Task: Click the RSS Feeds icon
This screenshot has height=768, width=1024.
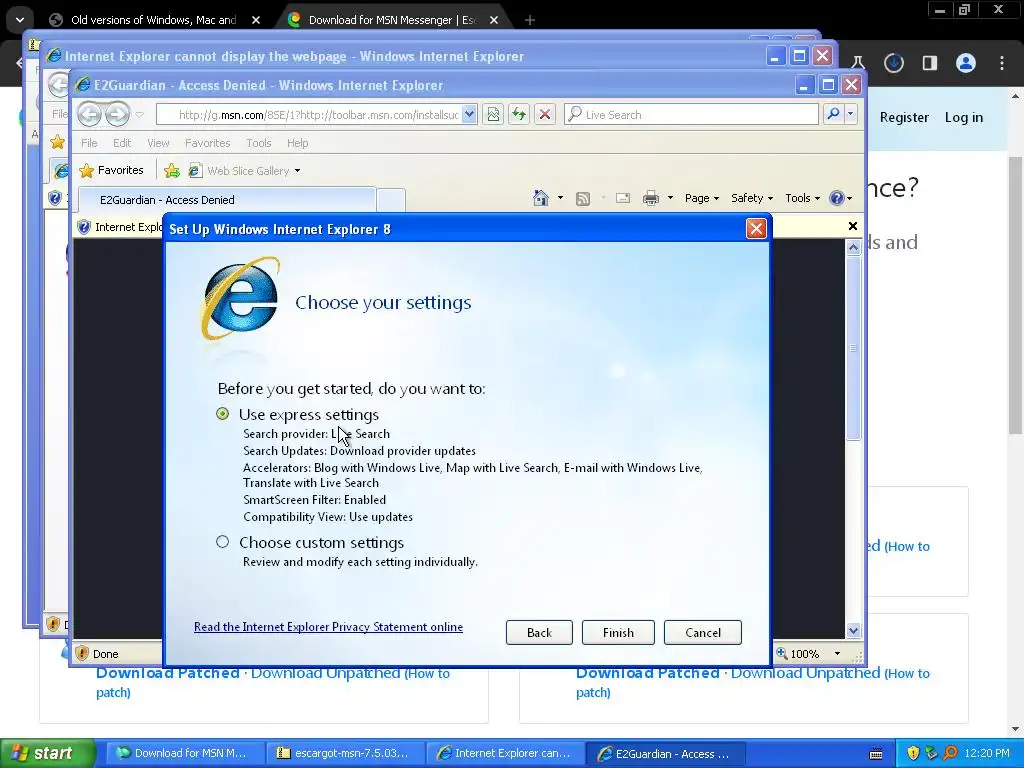Action: (583, 199)
